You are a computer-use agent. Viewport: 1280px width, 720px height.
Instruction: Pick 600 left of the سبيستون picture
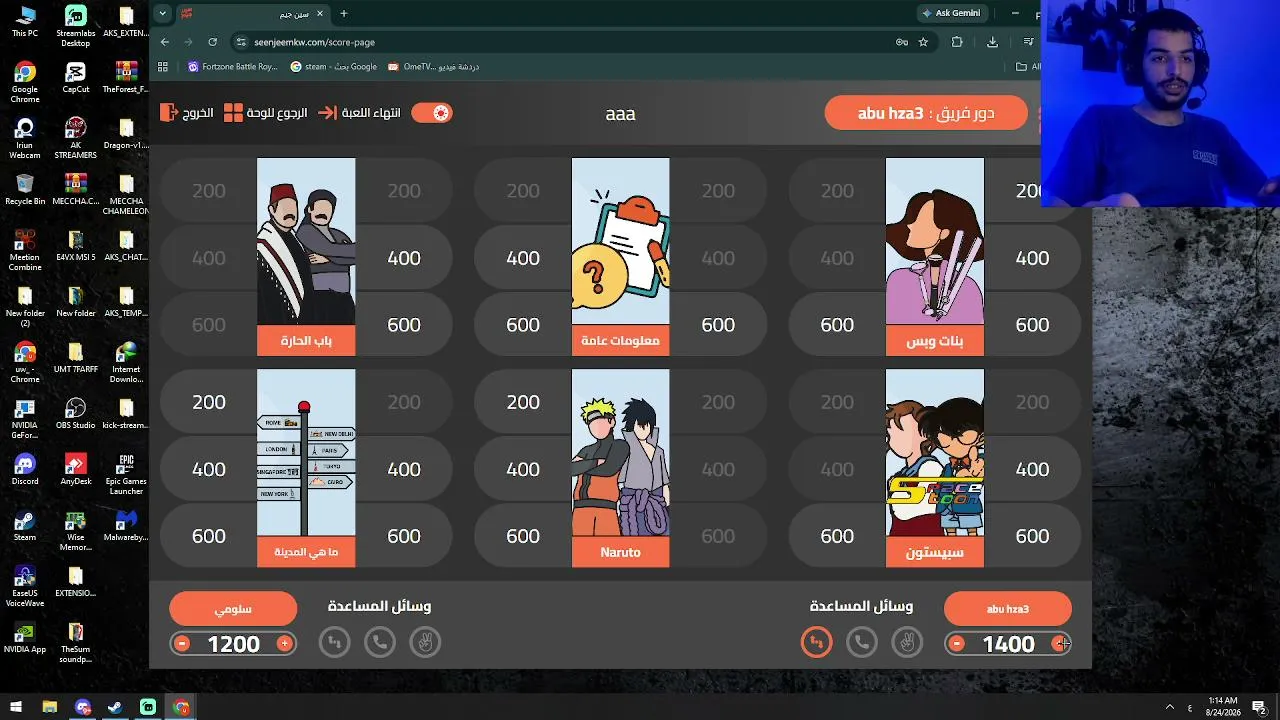click(x=837, y=536)
